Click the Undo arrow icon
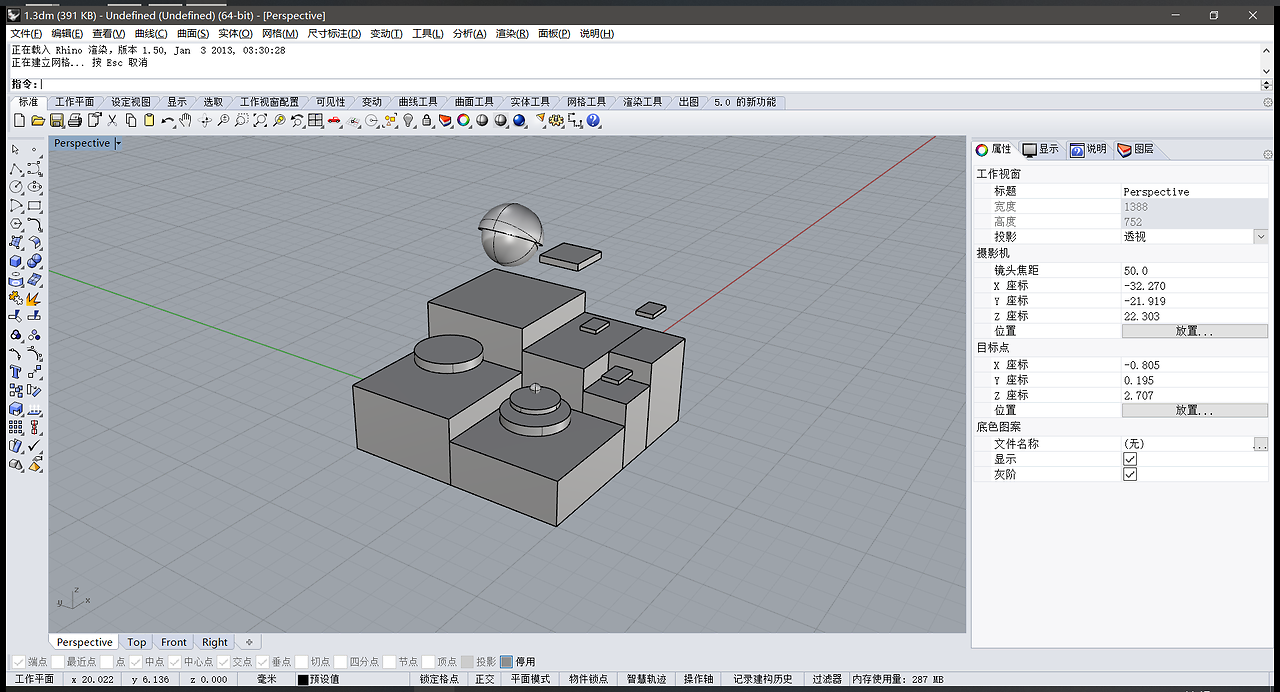 168,120
